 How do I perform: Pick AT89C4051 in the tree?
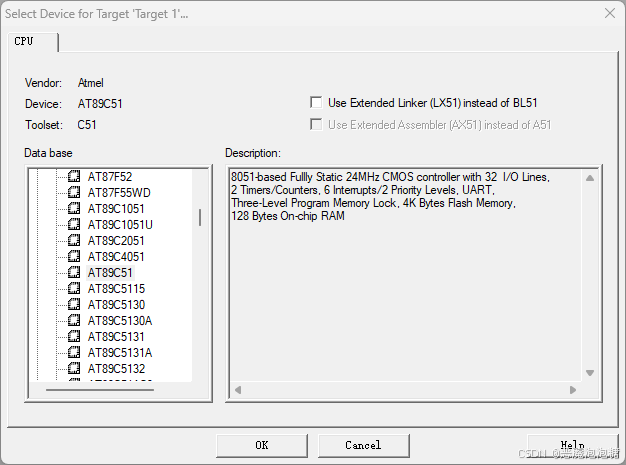(116, 257)
